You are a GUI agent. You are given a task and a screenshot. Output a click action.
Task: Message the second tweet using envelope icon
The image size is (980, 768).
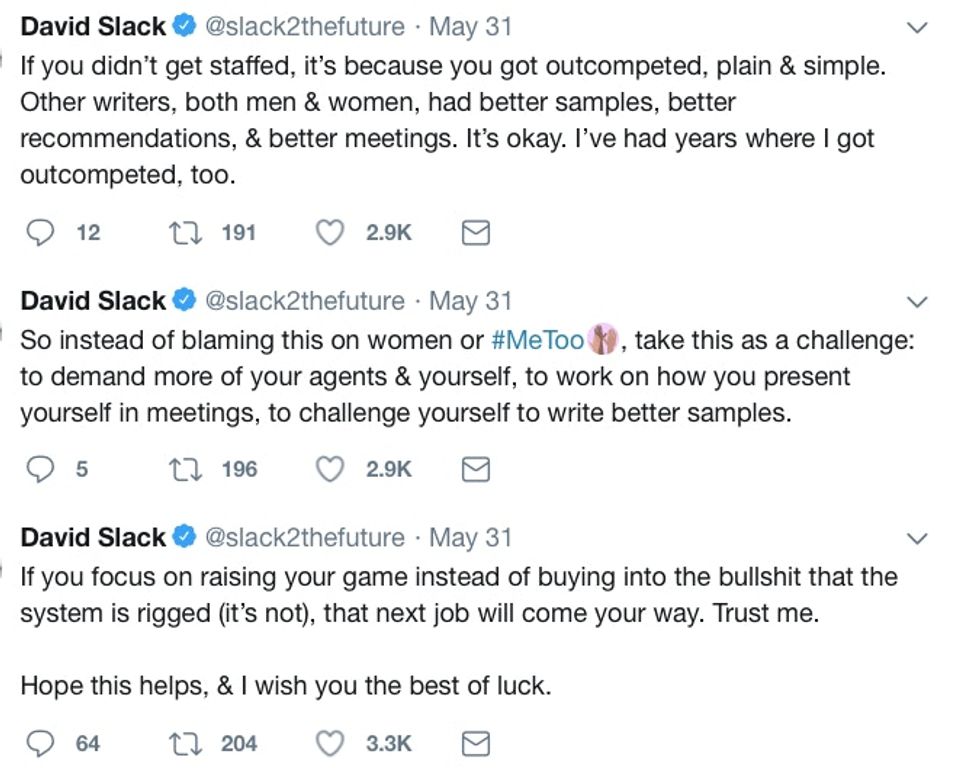pos(476,470)
